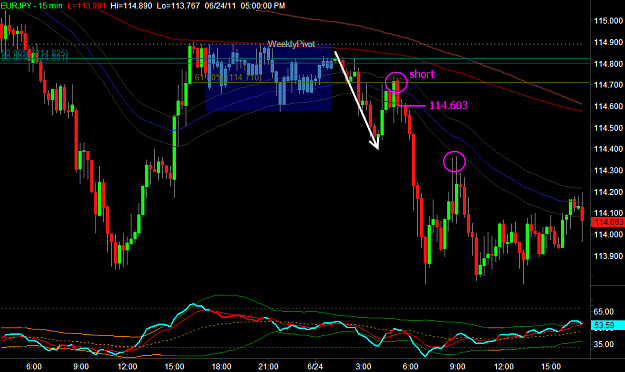
Task: Click the WeeklyPivot line label
Action: (291, 44)
